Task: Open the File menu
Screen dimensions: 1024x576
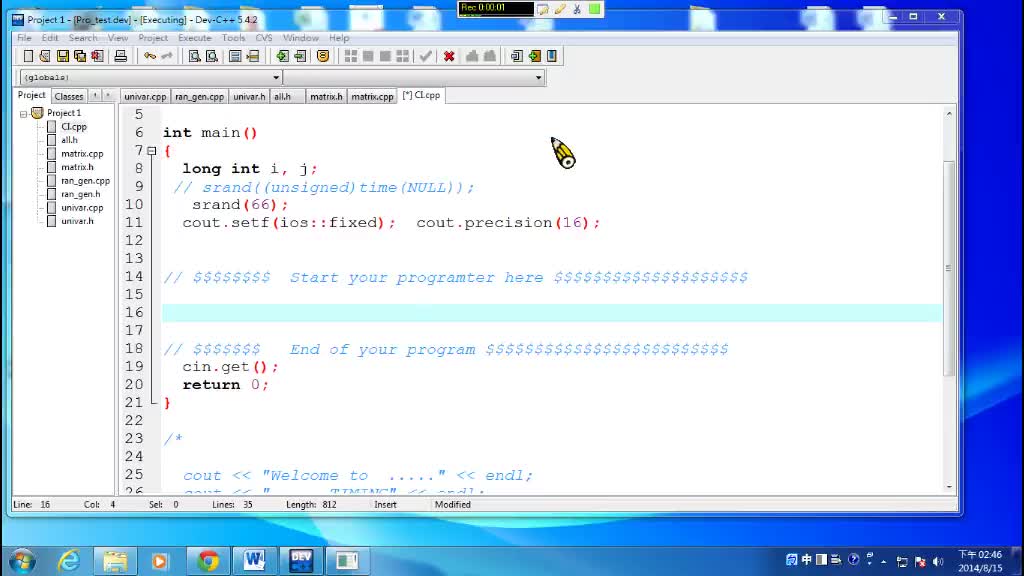Action: coord(24,38)
